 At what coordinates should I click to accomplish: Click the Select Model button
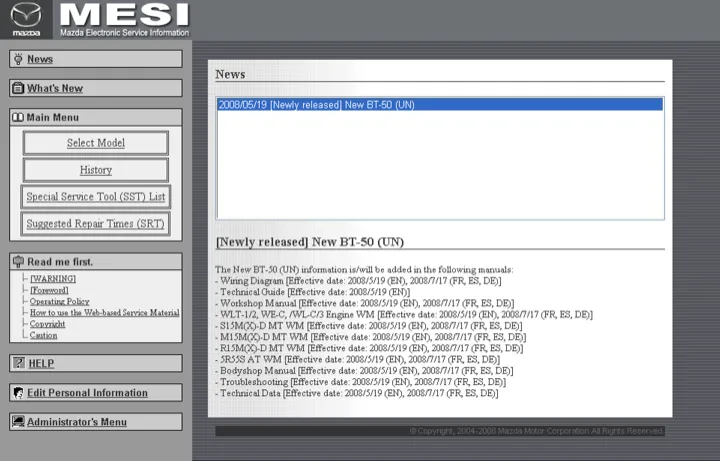click(x=96, y=143)
